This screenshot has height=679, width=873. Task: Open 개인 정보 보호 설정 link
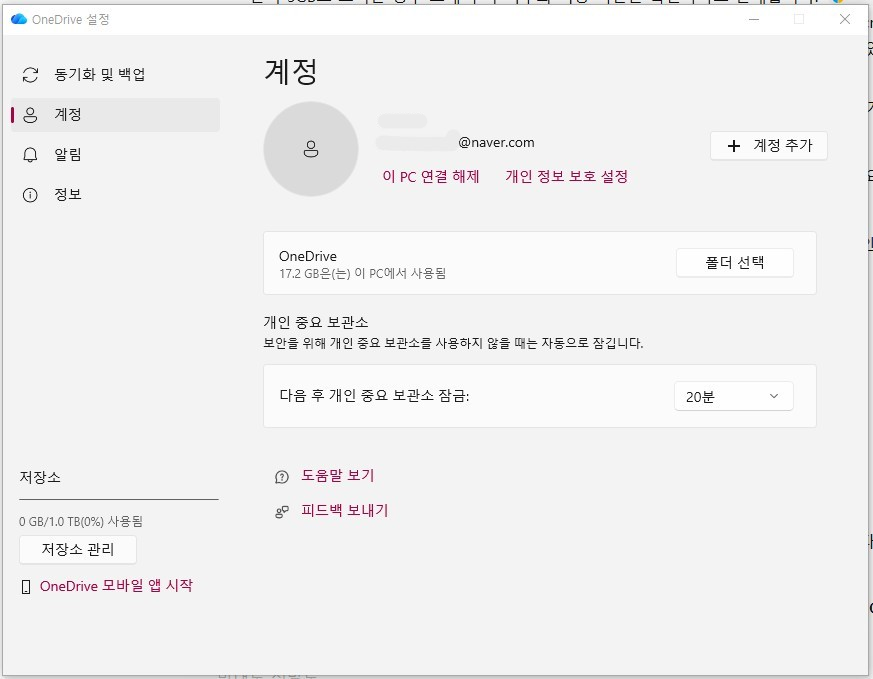click(x=567, y=176)
